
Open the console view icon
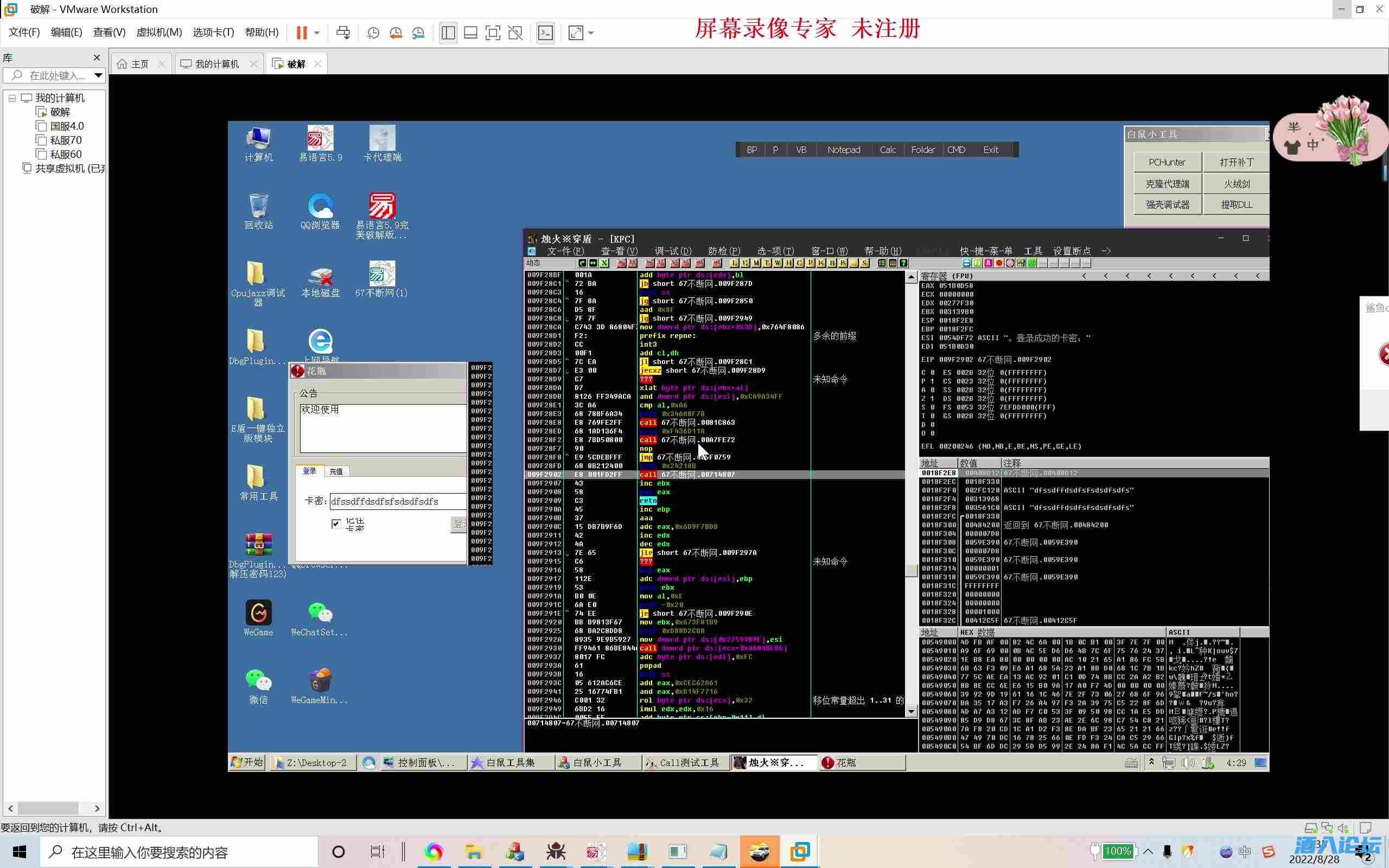pyautogui.click(x=545, y=33)
